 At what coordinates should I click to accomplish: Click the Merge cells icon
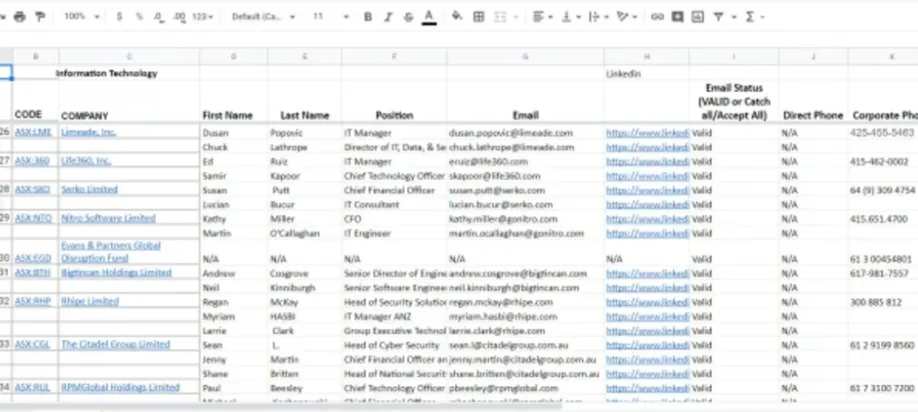499,17
